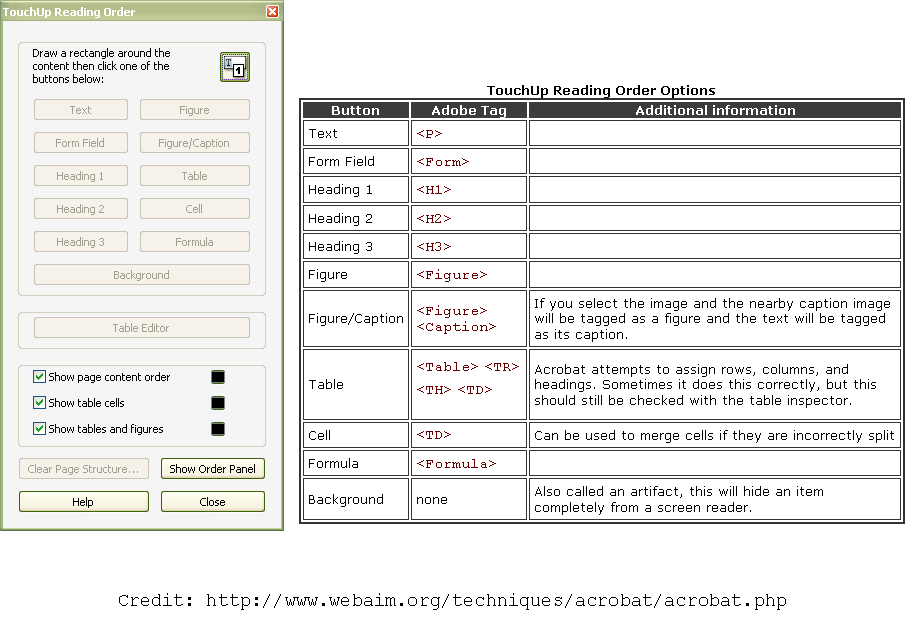Image resolution: width=907 pixels, height=617 pixels.
Task: Open color swatch for tables and figures
Action: pos(218,429)
